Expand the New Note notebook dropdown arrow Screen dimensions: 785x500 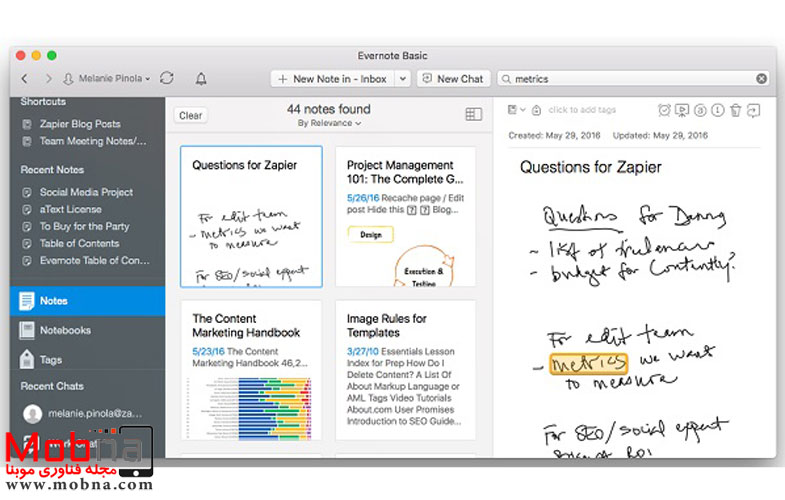click(402, 78)
